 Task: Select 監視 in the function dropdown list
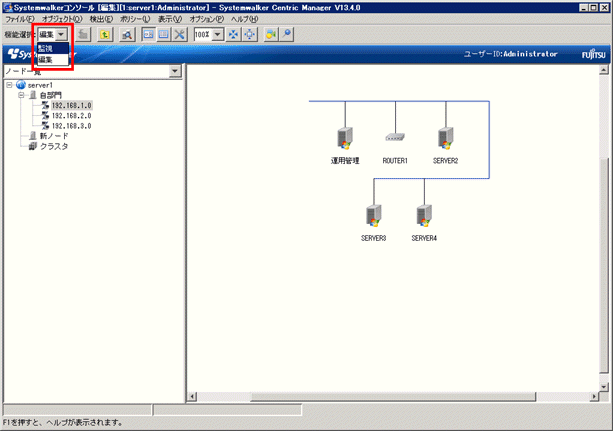pos(53,48)
